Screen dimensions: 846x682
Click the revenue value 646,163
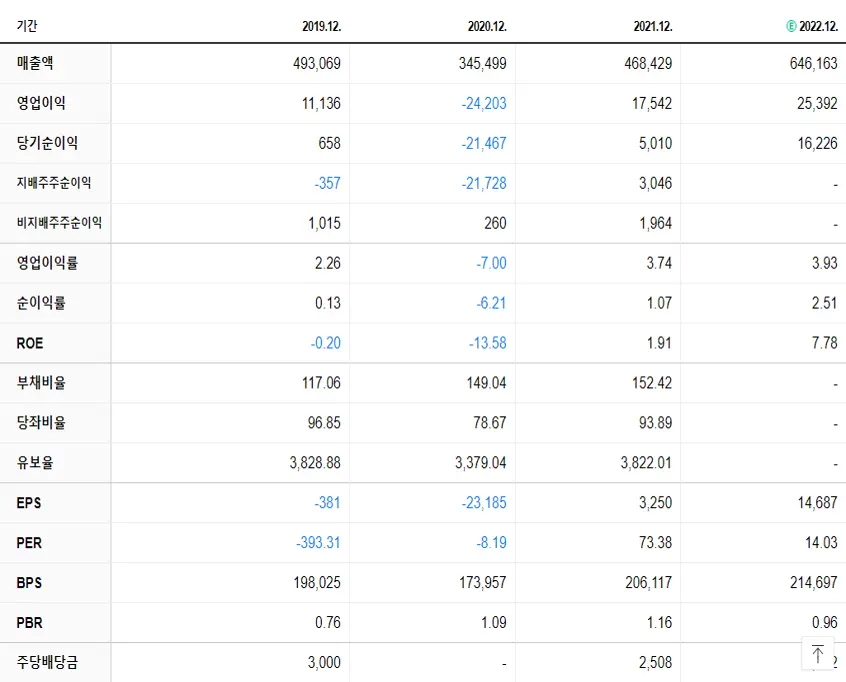click(814, 64)
